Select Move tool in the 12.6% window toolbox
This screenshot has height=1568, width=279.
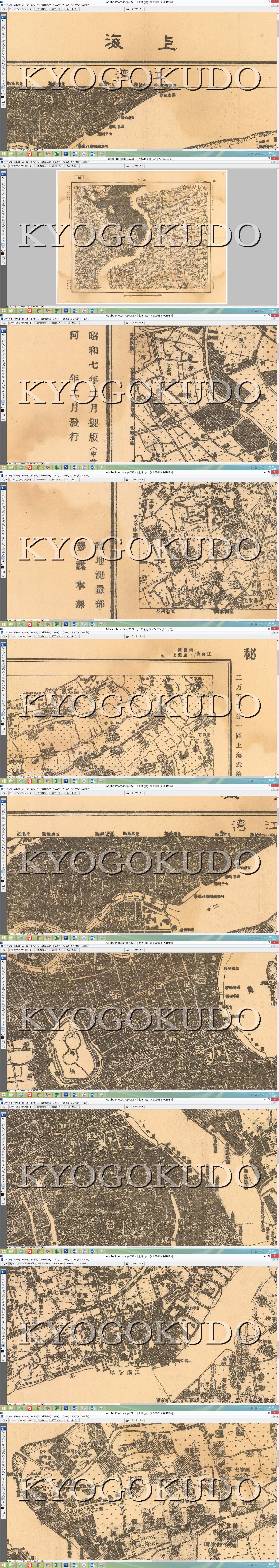3,178
